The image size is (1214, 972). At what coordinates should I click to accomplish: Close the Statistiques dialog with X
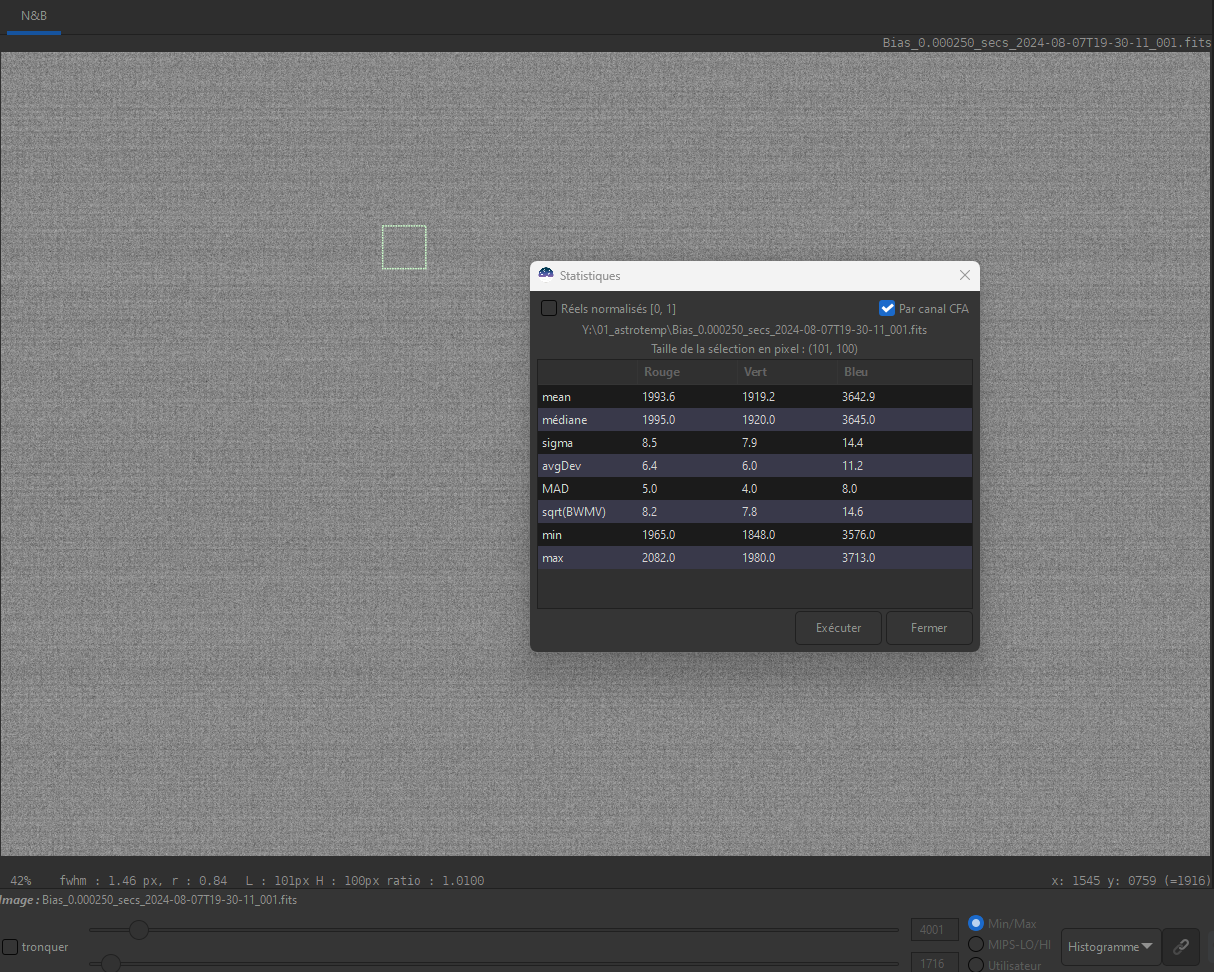coord(965,275)
